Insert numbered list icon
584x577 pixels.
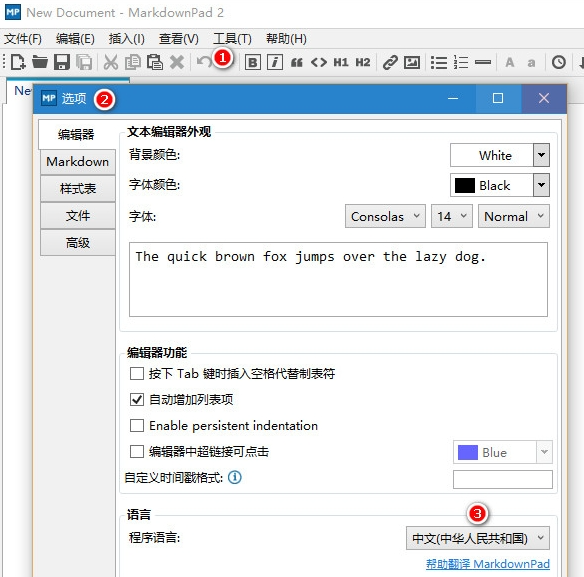pos(461,62)
